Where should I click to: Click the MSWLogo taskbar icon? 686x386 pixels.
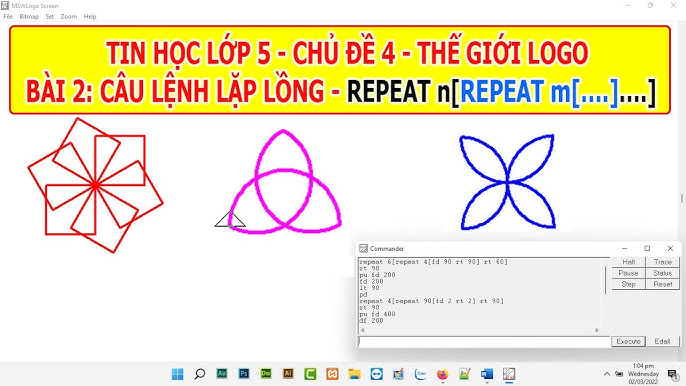tap(509, 374)
